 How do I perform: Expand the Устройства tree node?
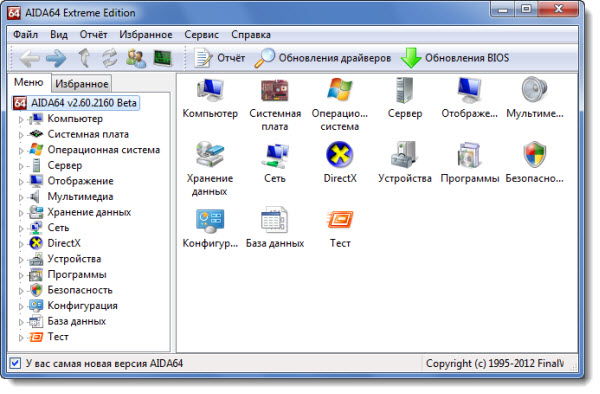[21, 260]
